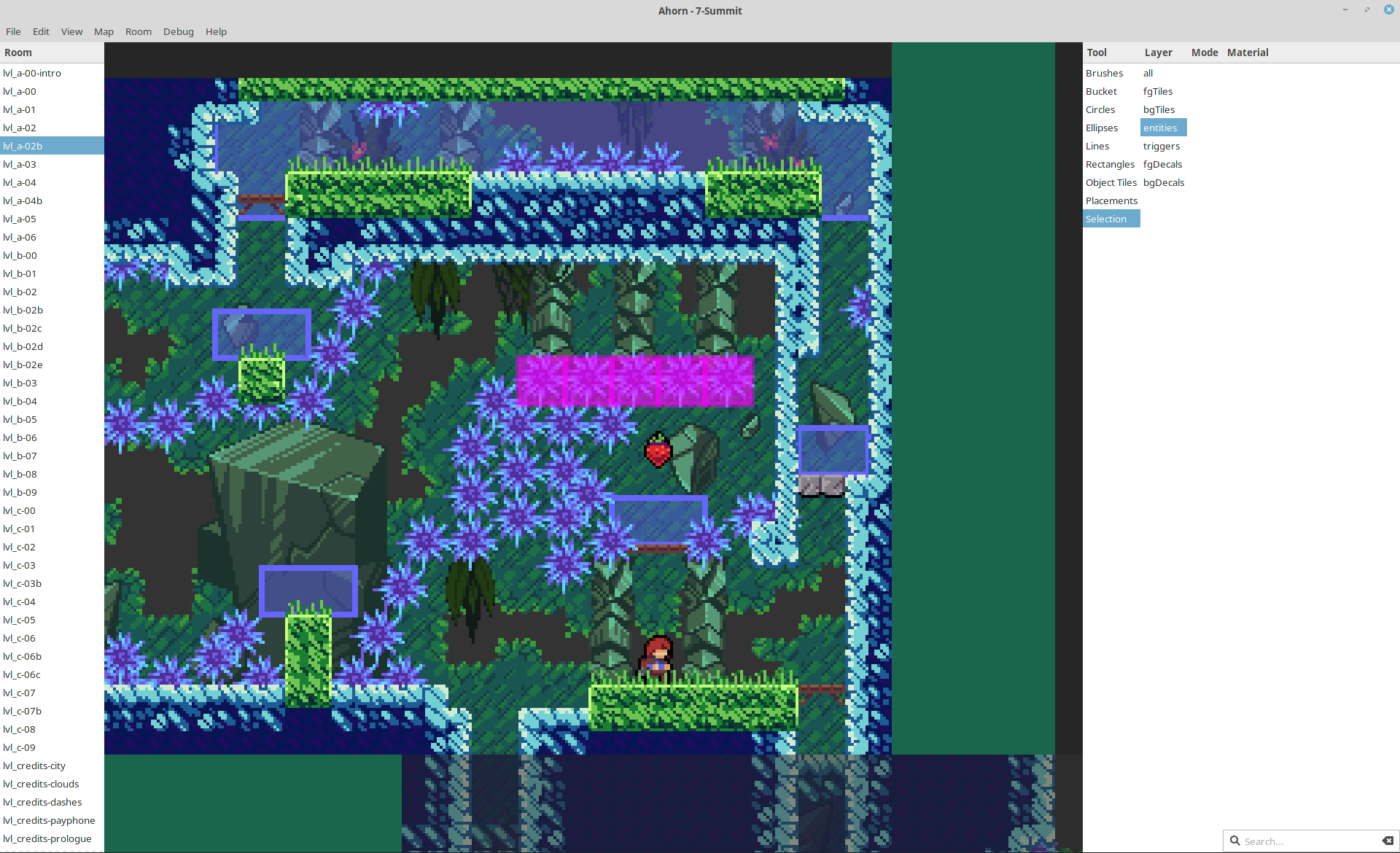The height and width of the screenshot is (853, 1400).
Task: Open the Debug menu
Action: (x=178, y=31)
